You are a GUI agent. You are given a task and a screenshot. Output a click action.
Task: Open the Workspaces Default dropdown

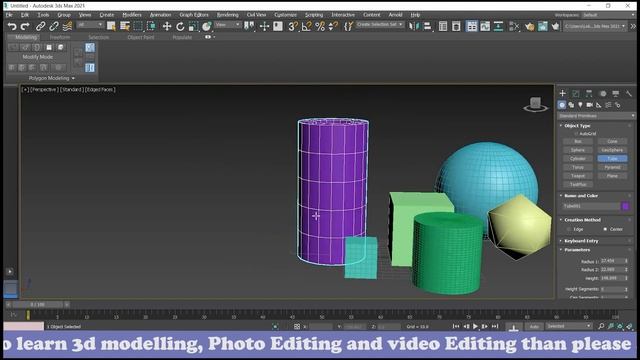click(x=608, y=15)
